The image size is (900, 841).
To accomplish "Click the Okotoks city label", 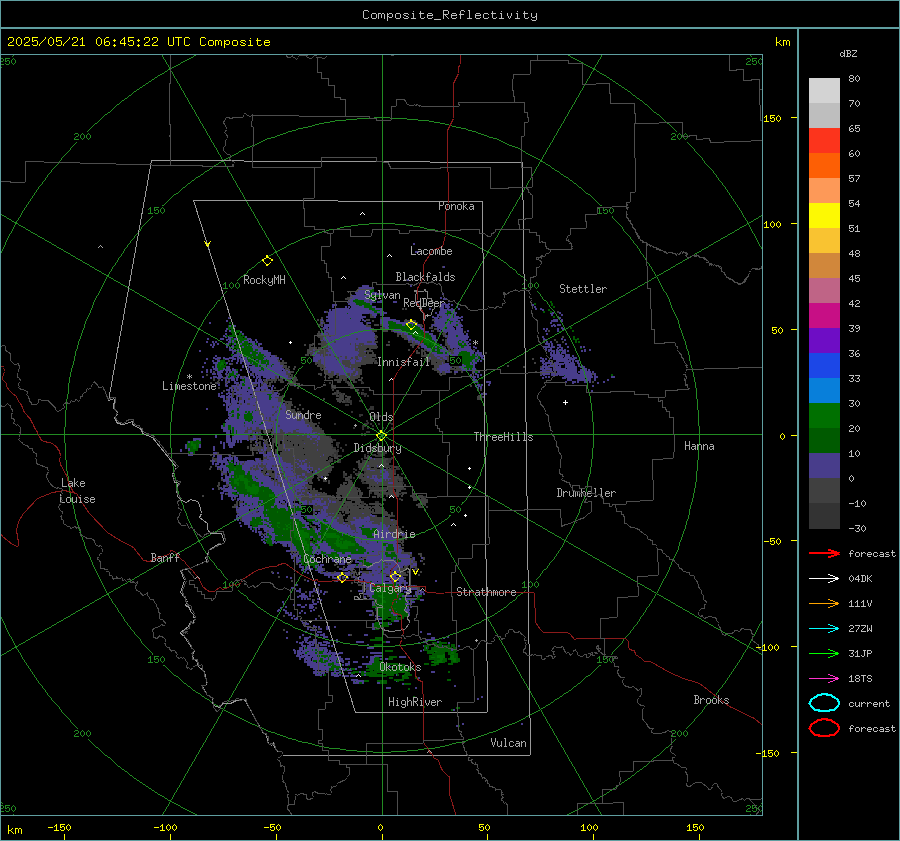I will coord(400,667).
